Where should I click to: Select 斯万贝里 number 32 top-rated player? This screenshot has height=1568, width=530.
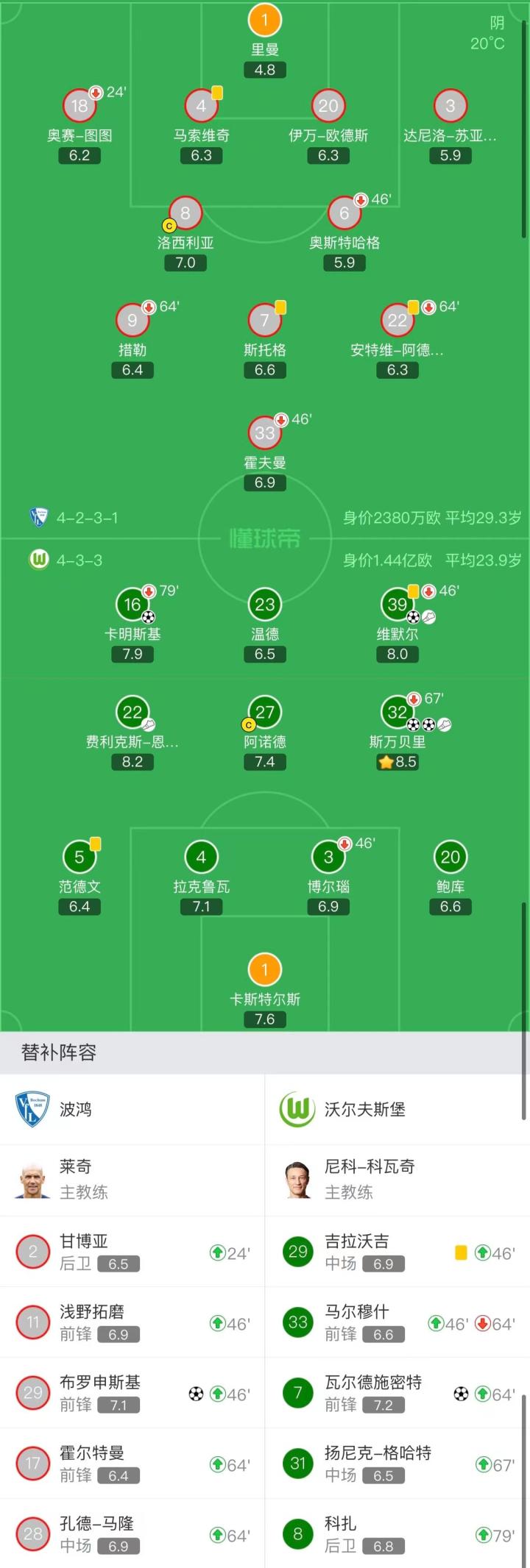pyautogui.click(x=397, y=712)
